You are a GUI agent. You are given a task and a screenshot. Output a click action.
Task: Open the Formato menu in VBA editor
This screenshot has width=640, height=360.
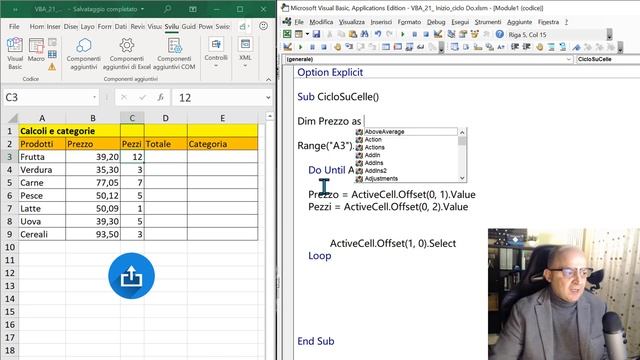[x=409, y=22]
